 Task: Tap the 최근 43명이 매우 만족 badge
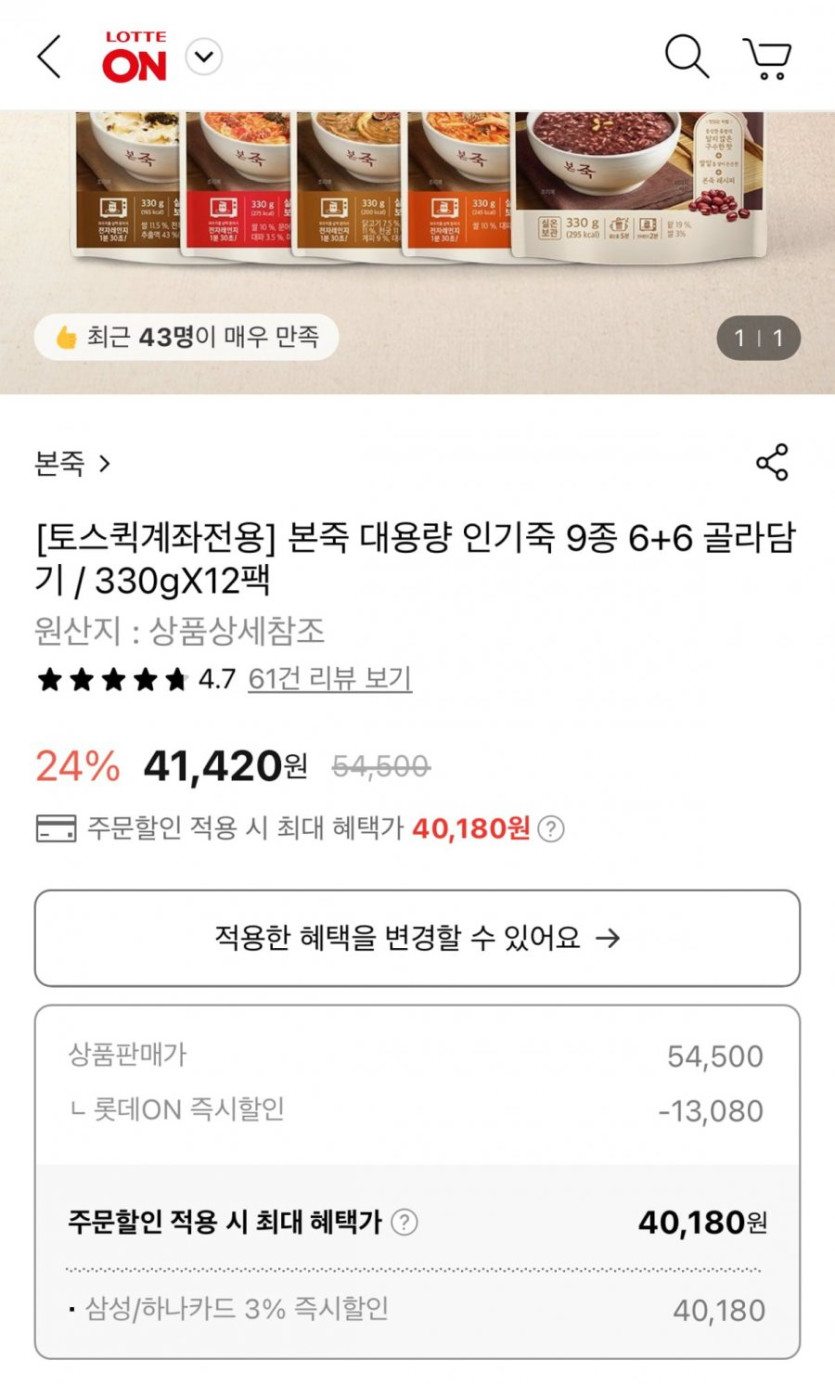186,338
